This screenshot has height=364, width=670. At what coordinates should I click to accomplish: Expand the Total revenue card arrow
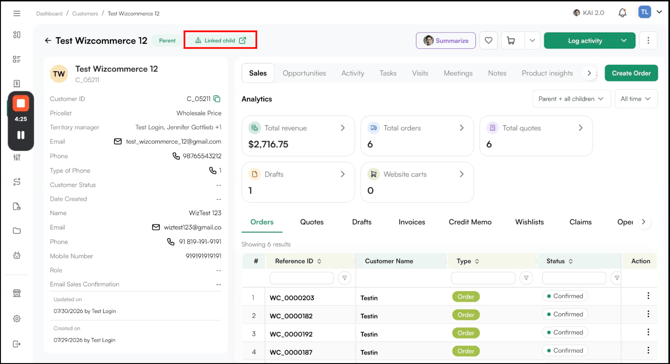(x=343, y=128)
